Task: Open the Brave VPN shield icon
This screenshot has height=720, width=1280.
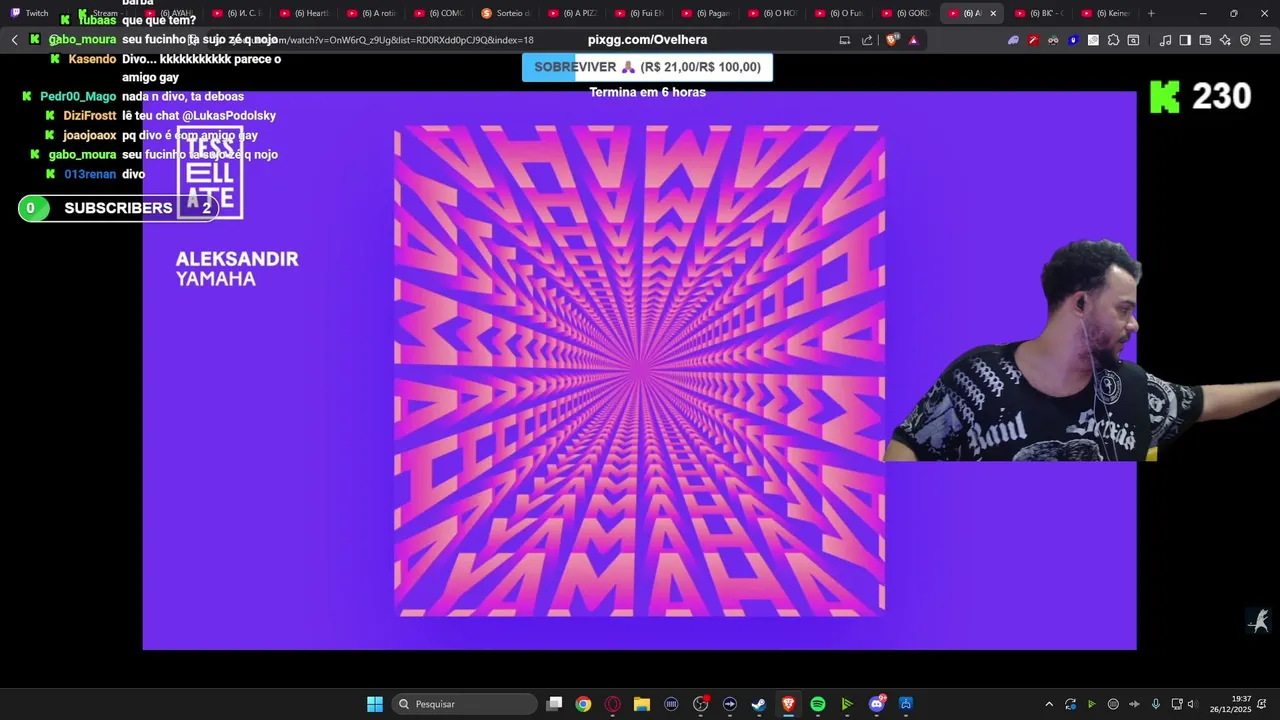Action: pos(1245,40)
